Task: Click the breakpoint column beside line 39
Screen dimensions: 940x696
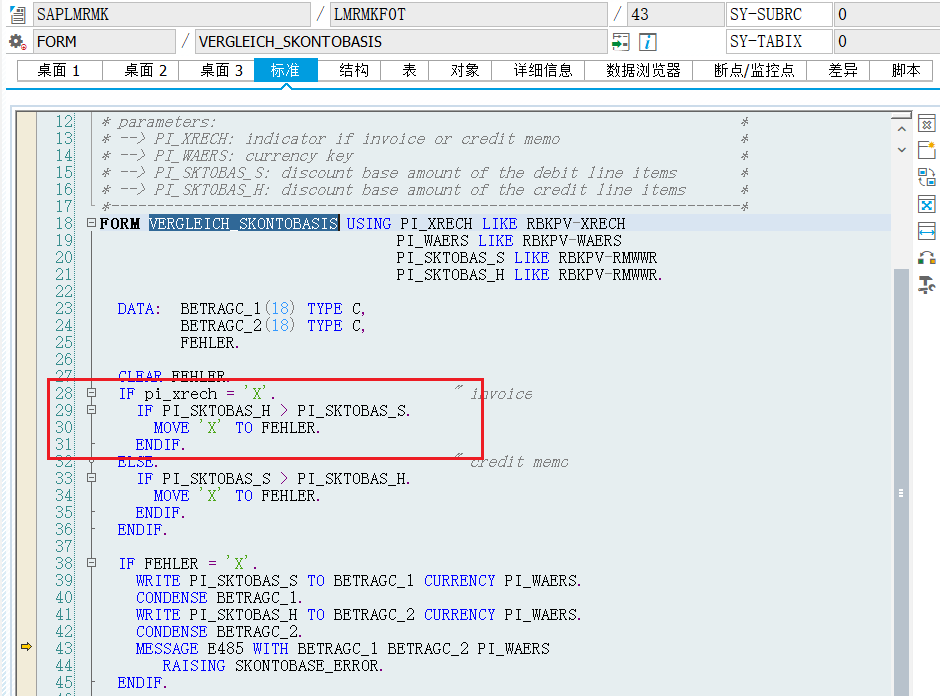Action: [26, 580]
